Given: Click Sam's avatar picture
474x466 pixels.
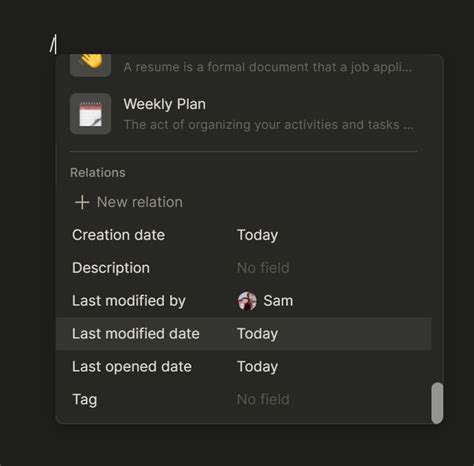Looking at the screenshot, I should [x=247, y=301].
